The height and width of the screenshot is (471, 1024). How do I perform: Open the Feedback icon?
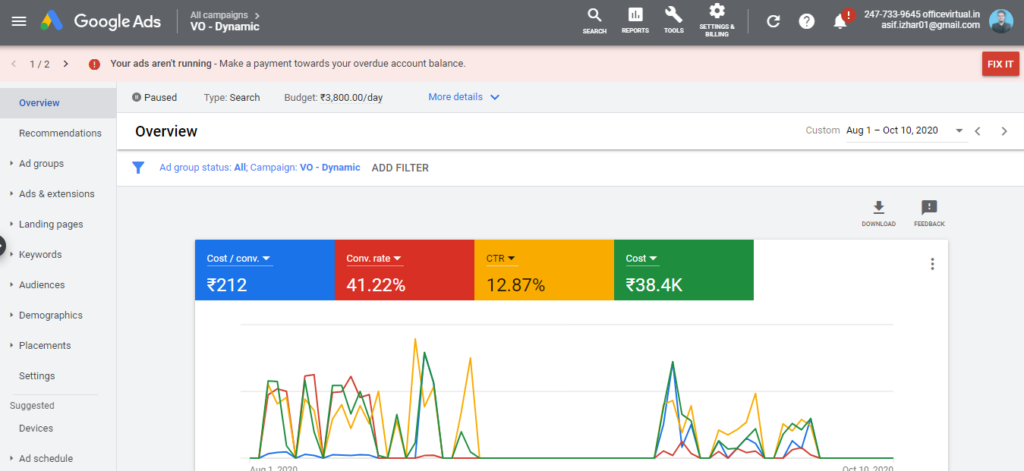coord(929,214)
